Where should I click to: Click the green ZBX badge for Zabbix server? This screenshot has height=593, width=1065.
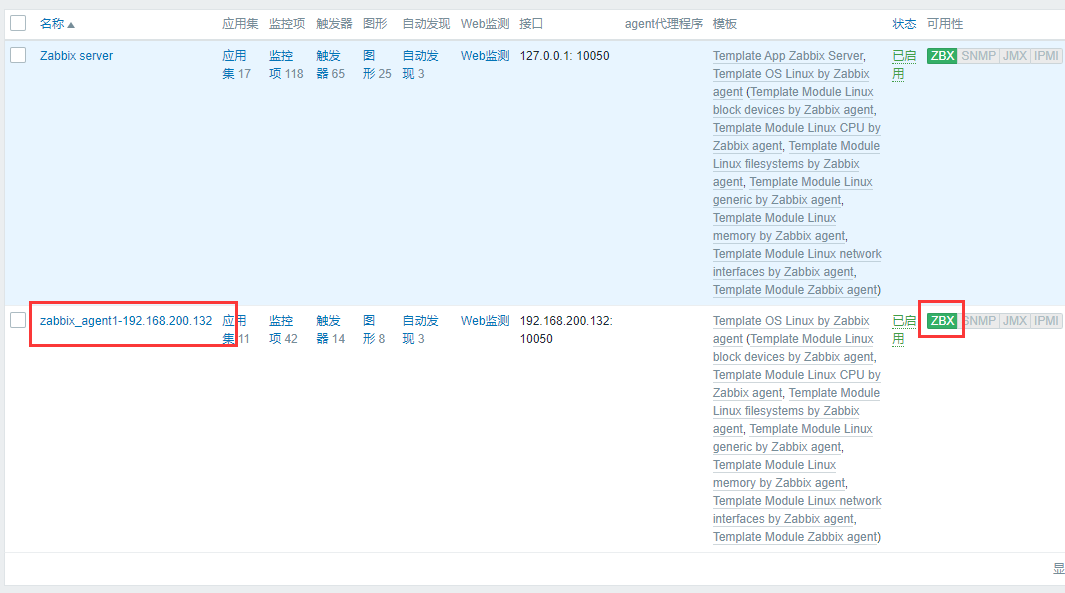(x=942, y=56)
